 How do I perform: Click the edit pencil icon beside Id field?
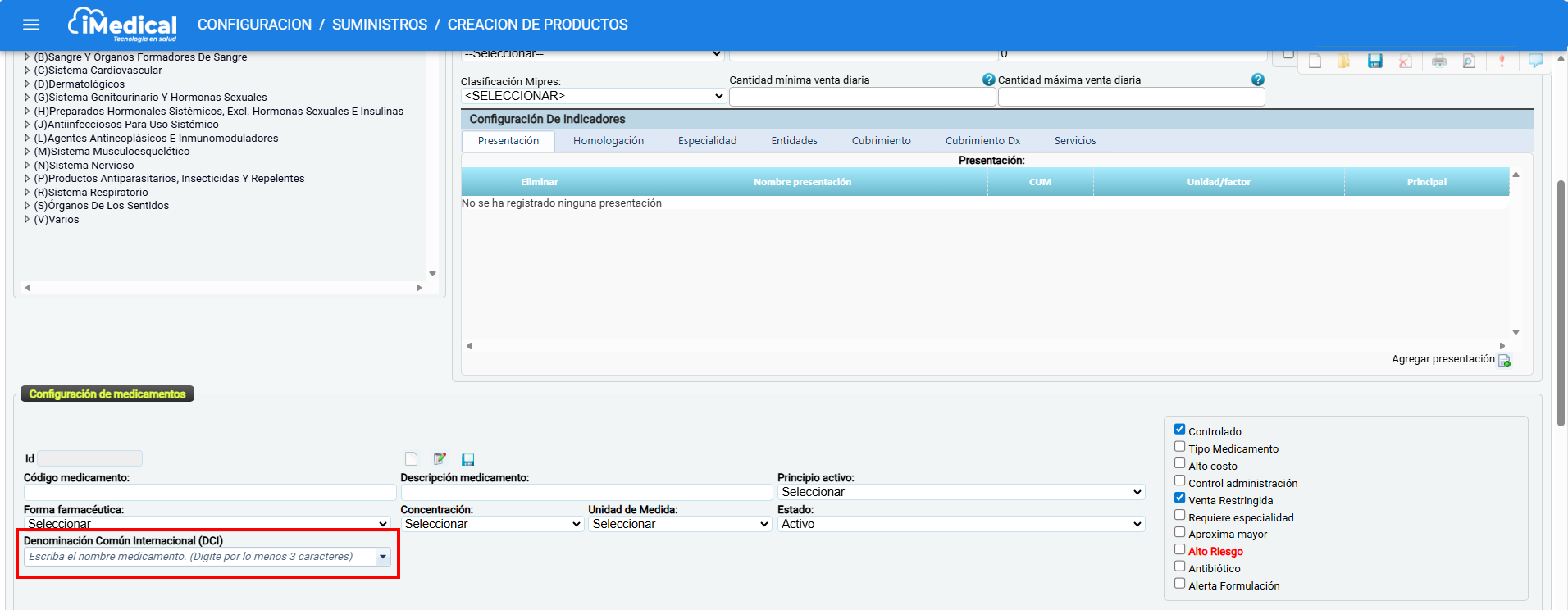click(440, 459)
